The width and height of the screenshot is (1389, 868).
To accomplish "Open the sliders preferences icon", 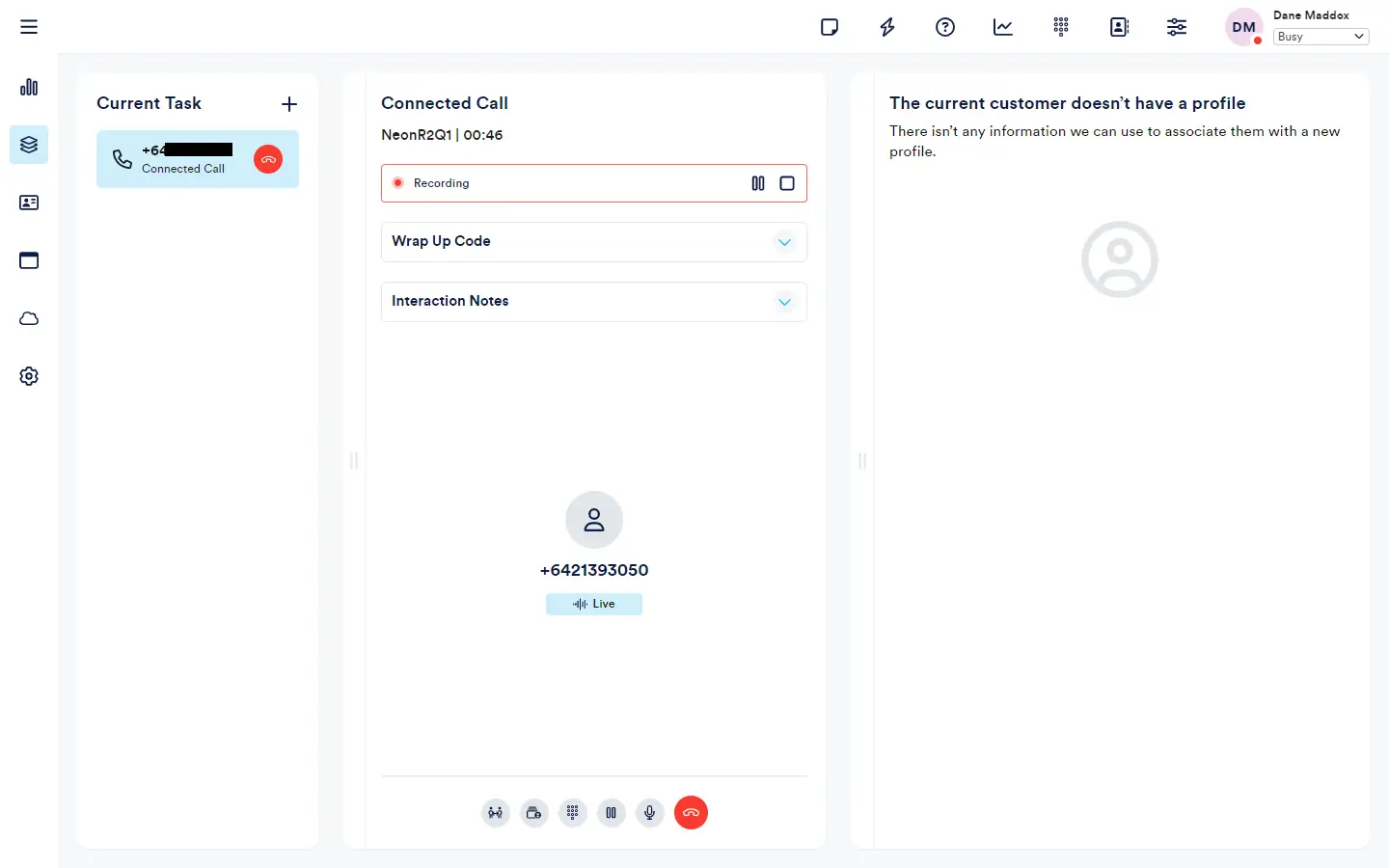I will point(1177,27).
